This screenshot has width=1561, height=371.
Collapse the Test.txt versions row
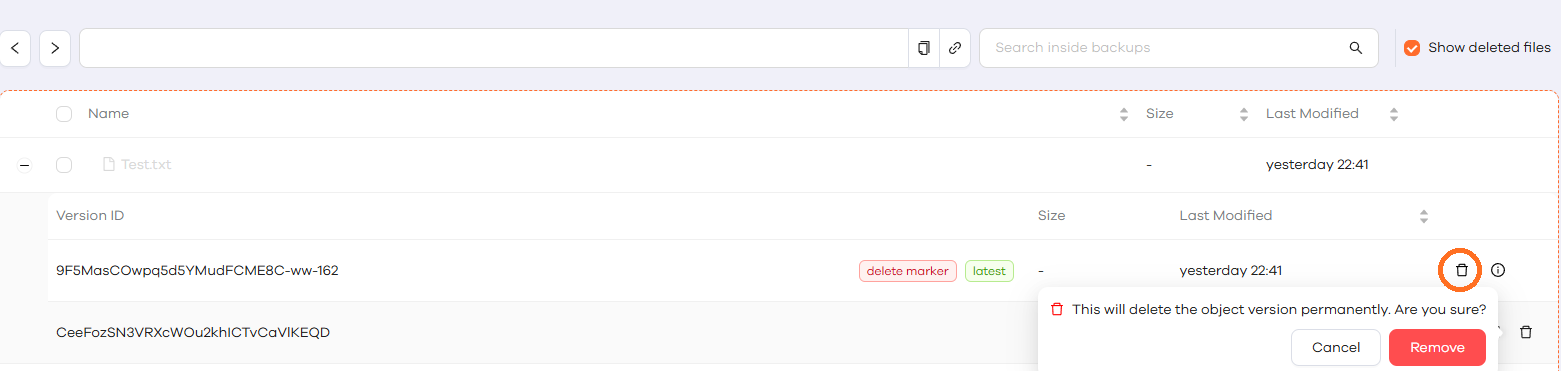point(24,165)
